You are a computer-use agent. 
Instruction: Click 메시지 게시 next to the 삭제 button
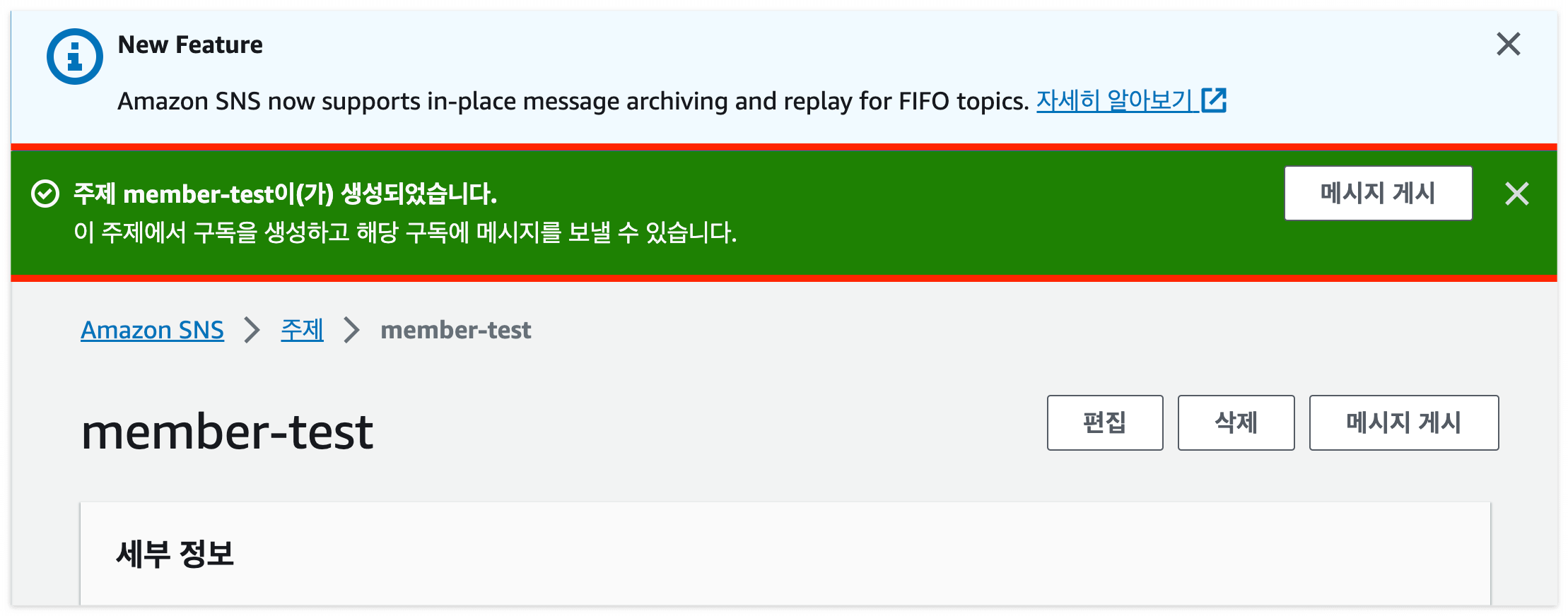pos(1403,422)
